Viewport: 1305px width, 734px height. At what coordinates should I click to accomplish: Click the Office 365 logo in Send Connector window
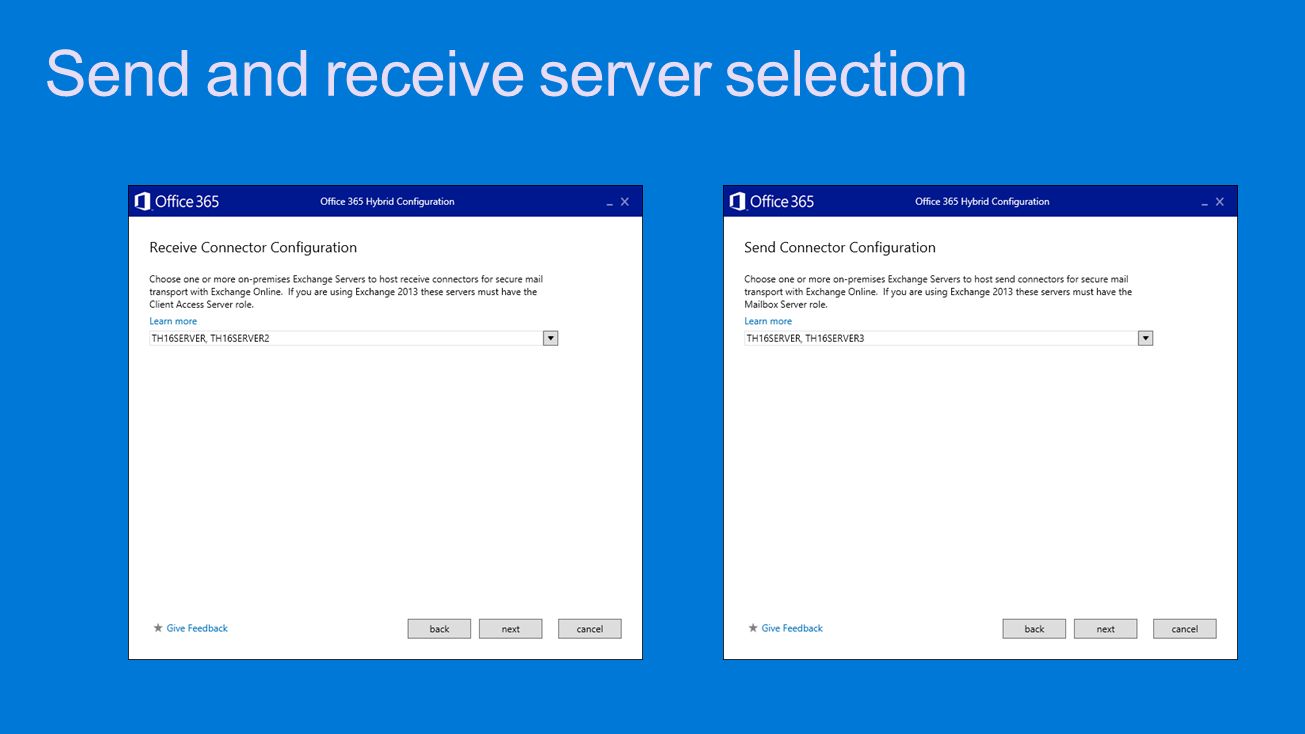click(x=772, y=201)
